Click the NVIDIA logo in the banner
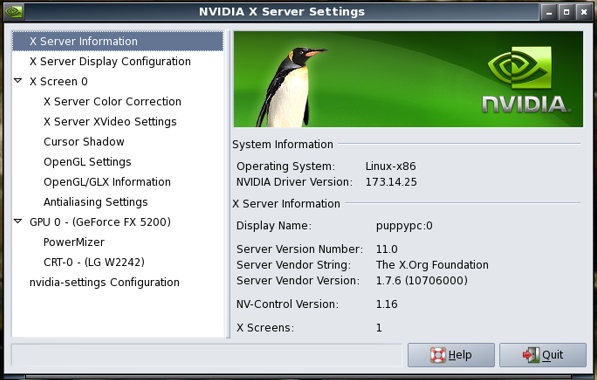Image resolution: width=597 pixels, height=380 pixels. (527, 80)
